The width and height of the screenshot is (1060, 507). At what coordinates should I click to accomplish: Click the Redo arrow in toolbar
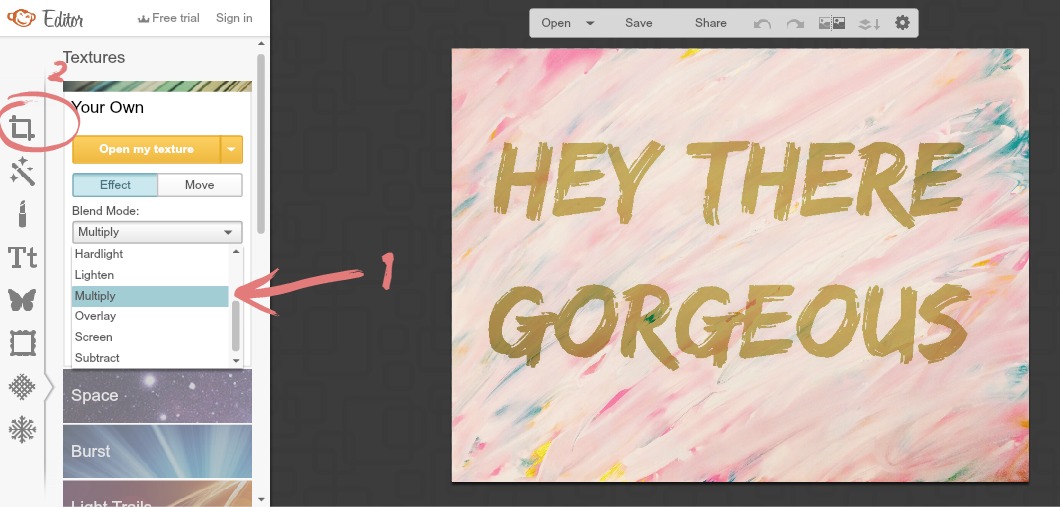[x=795, y=24]
